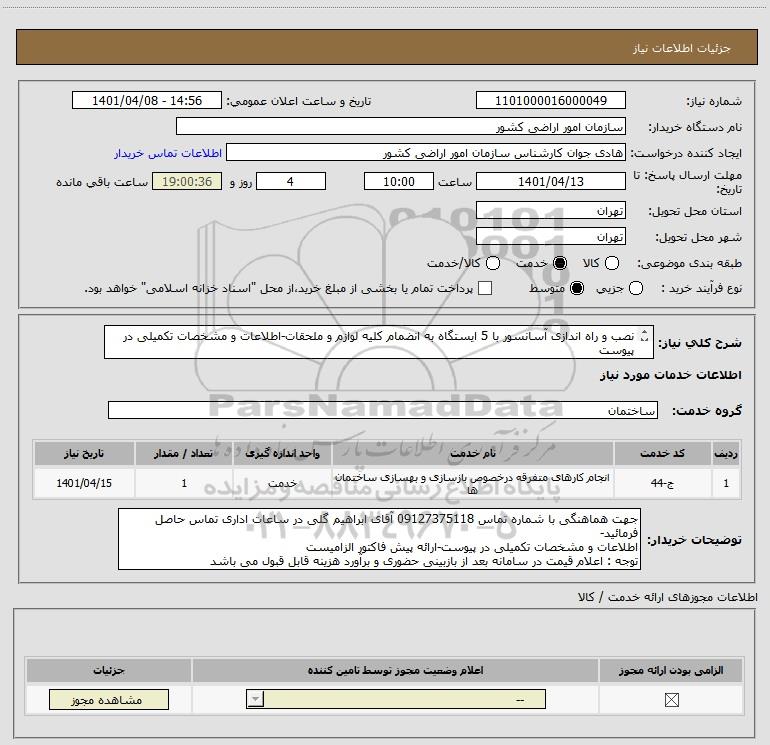The width and height of the screenshot is (770, 745).
Task: Click the اطلاعات خدمات مورد نیاز heading
Action: pos(670,375)
